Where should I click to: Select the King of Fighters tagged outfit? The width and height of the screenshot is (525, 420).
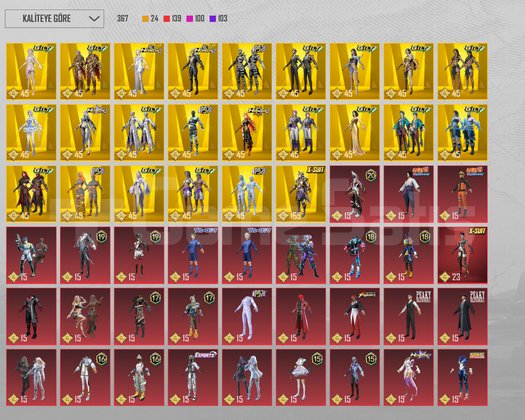click(x=355, y=317)
